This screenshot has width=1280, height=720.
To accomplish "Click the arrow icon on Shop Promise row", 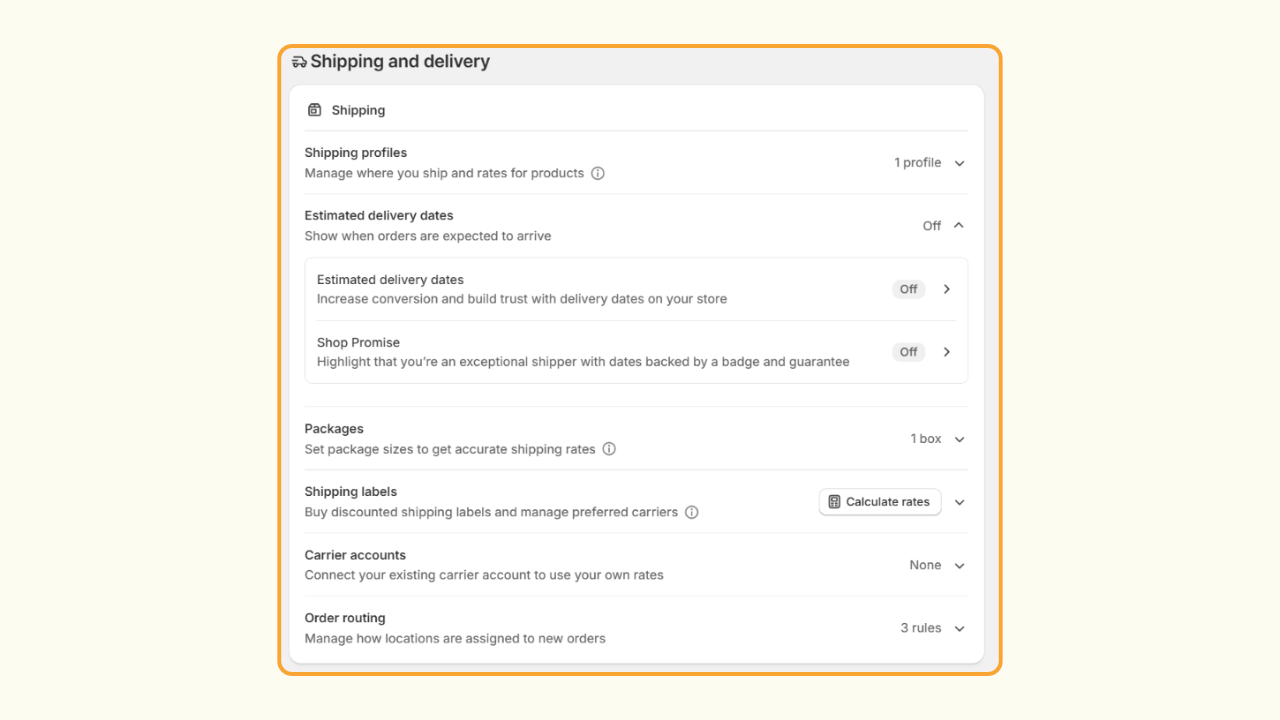I will click(x=947, y=352).
